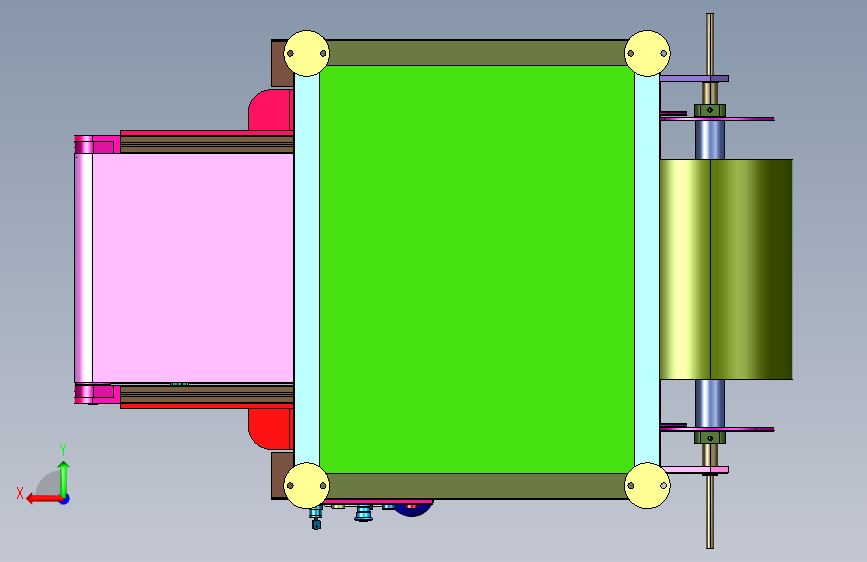Click the blue Z axis dot on the triad
The height and width of the screenshot is (562, 867).
[65, 499]
